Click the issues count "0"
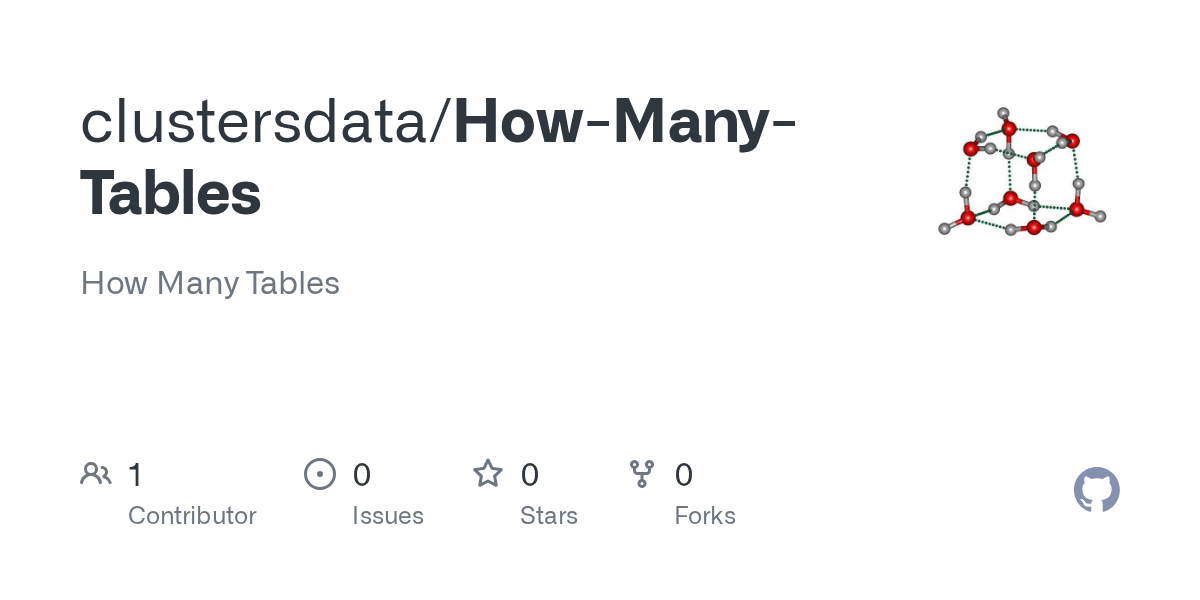The width and height of the screenshot is (1200, 600). (x=362, y=474)
